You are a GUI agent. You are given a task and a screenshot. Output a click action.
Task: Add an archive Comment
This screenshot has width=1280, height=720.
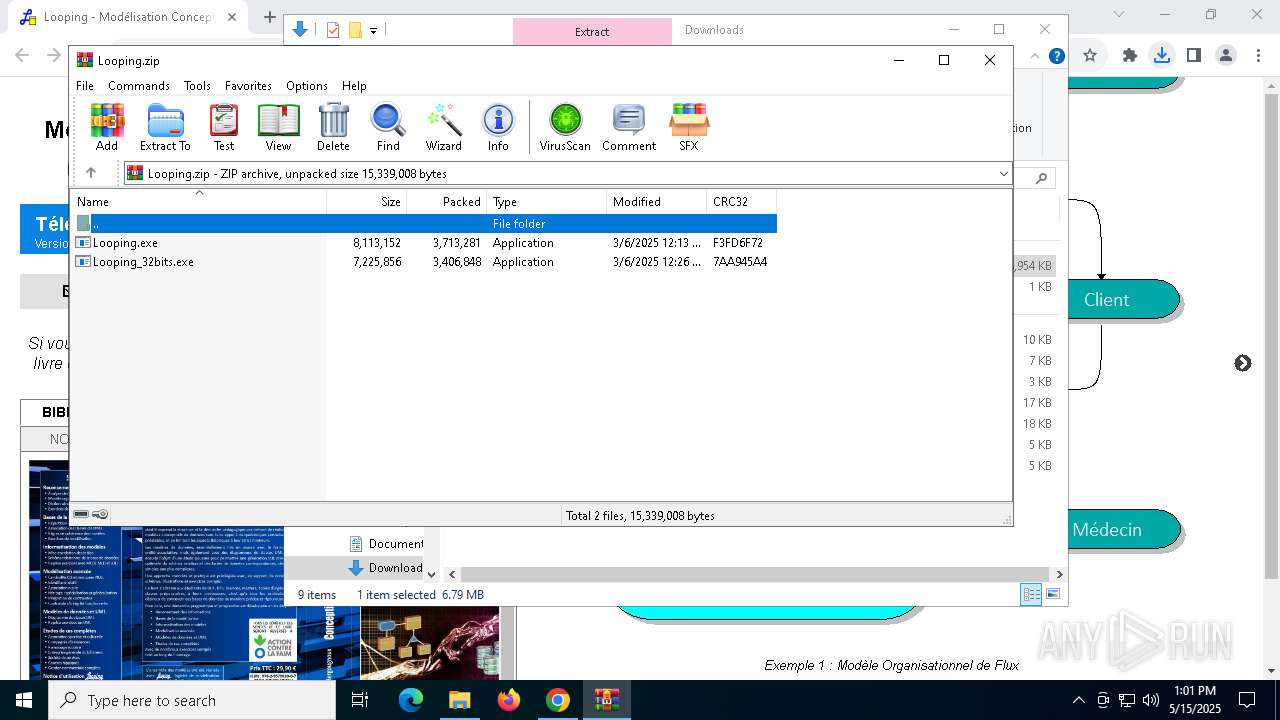[629, 127]
